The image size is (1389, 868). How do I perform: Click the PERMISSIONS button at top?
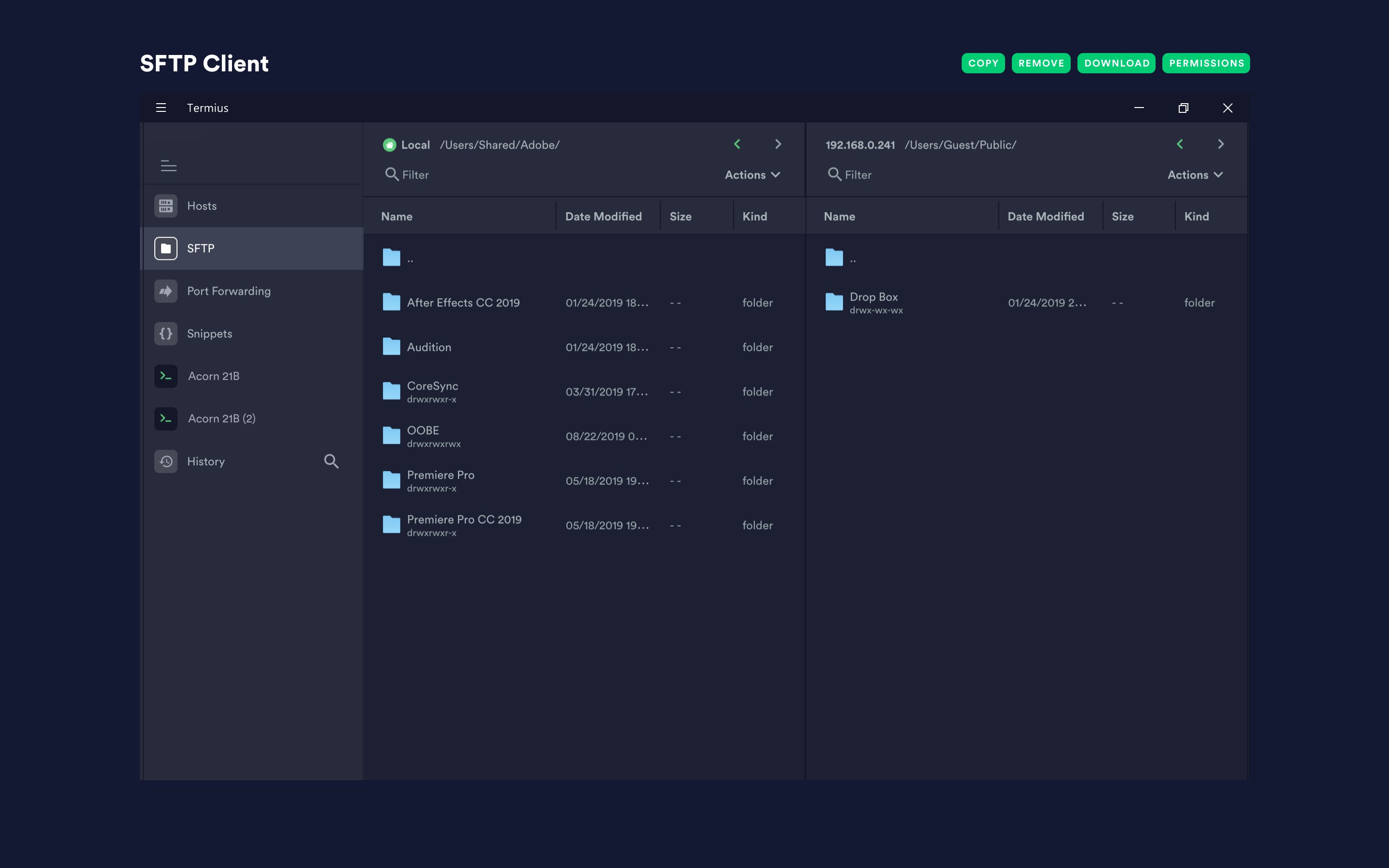(x=1206, y=63)
